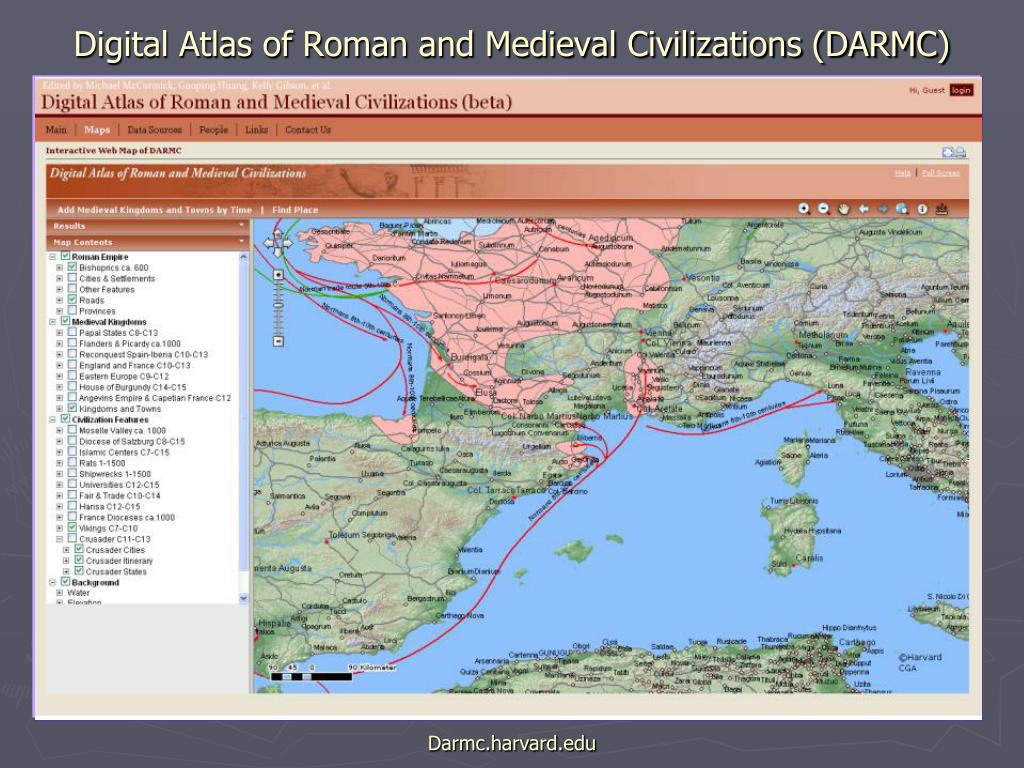
Task: Open the Help link
Action: 903,173
